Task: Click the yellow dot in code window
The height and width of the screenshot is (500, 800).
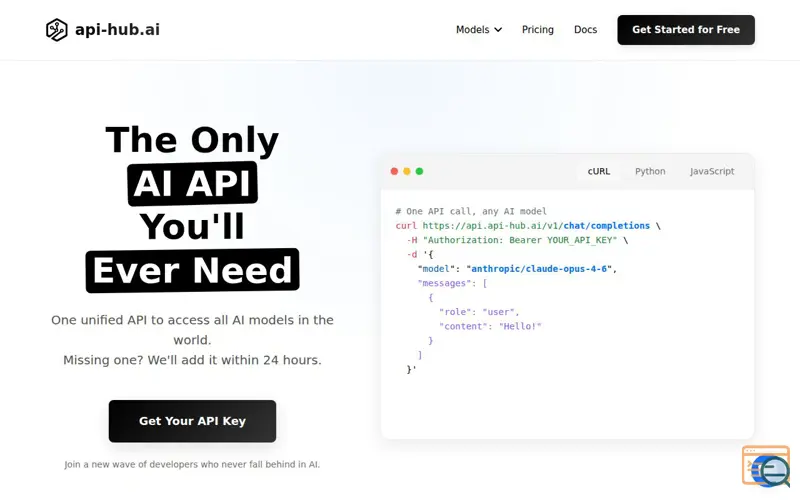Action: point(407,171)
